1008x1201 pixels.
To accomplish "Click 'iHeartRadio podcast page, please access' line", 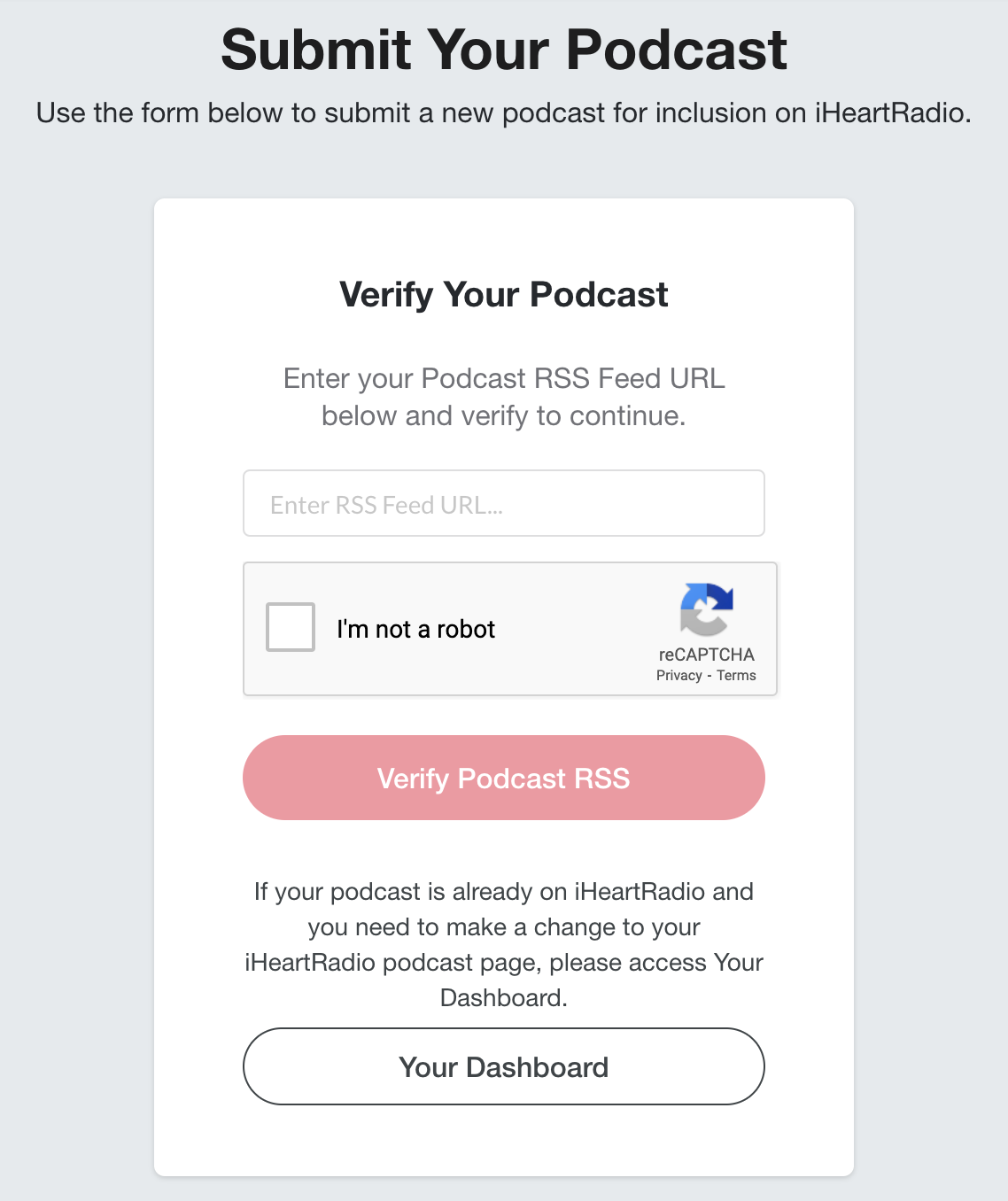I will click(x=503, y=963).
